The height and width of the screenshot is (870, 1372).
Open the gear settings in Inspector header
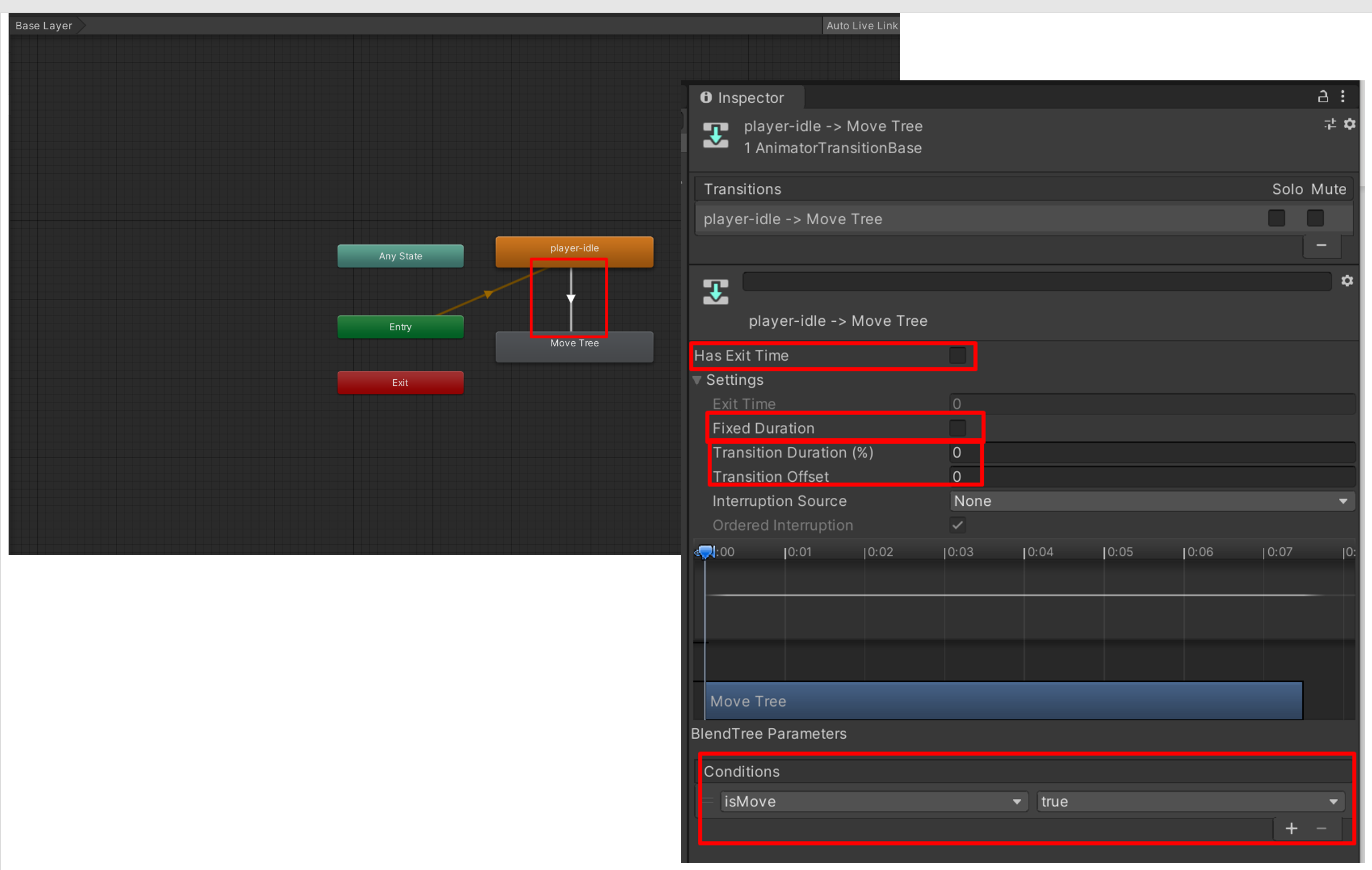tap(1349, 124)
